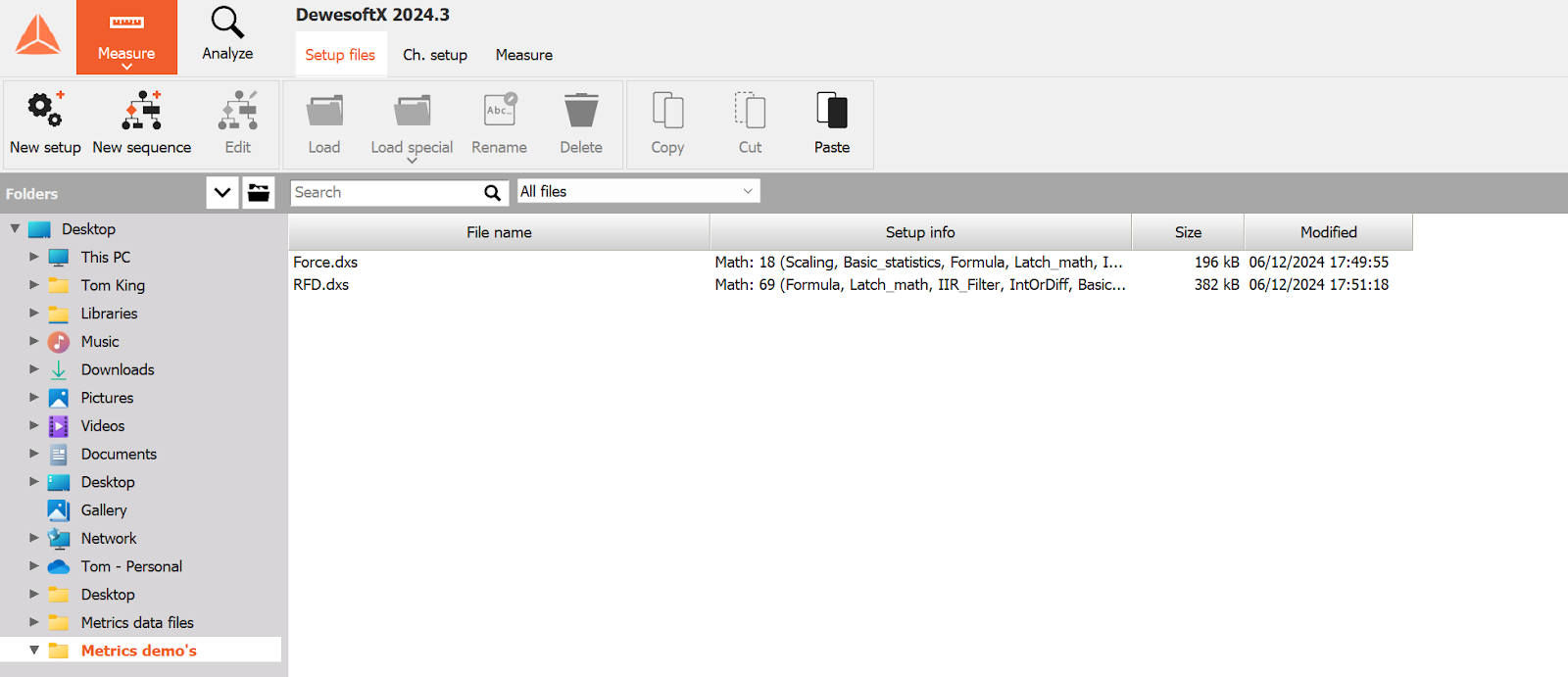Open the Measure mode button
The image size is (1568, 677).
(x=126, y=37)
